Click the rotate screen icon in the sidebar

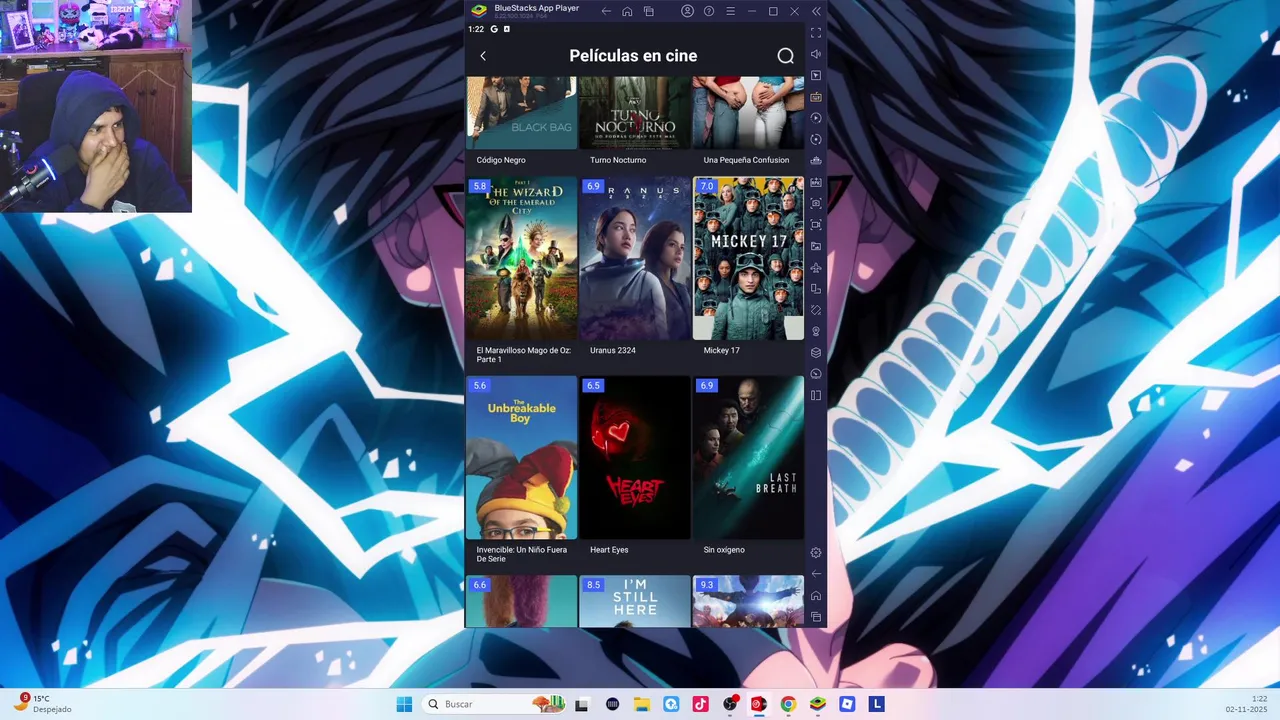point(816,289)
